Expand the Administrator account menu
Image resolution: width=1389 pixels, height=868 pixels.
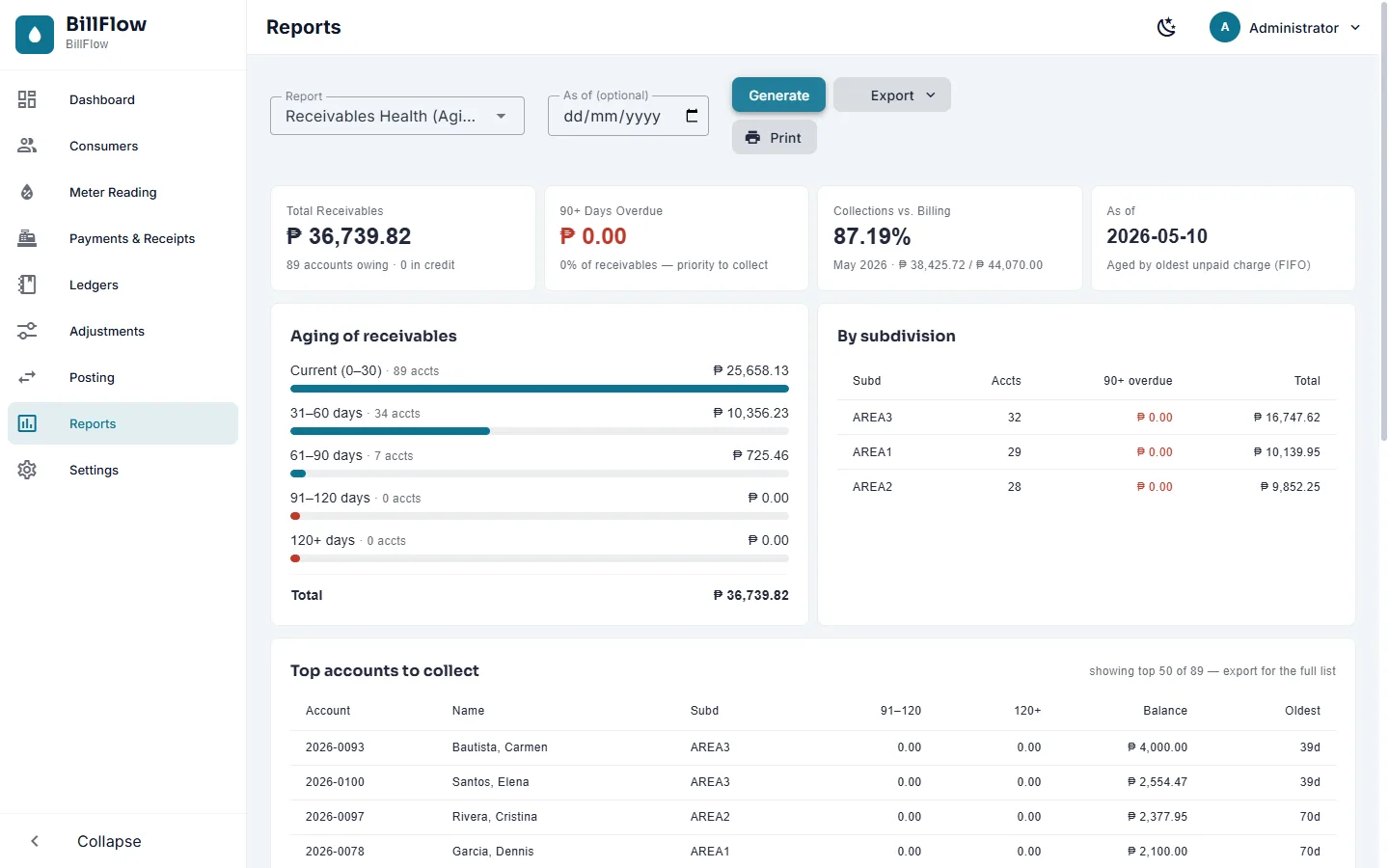point(1286,27)
